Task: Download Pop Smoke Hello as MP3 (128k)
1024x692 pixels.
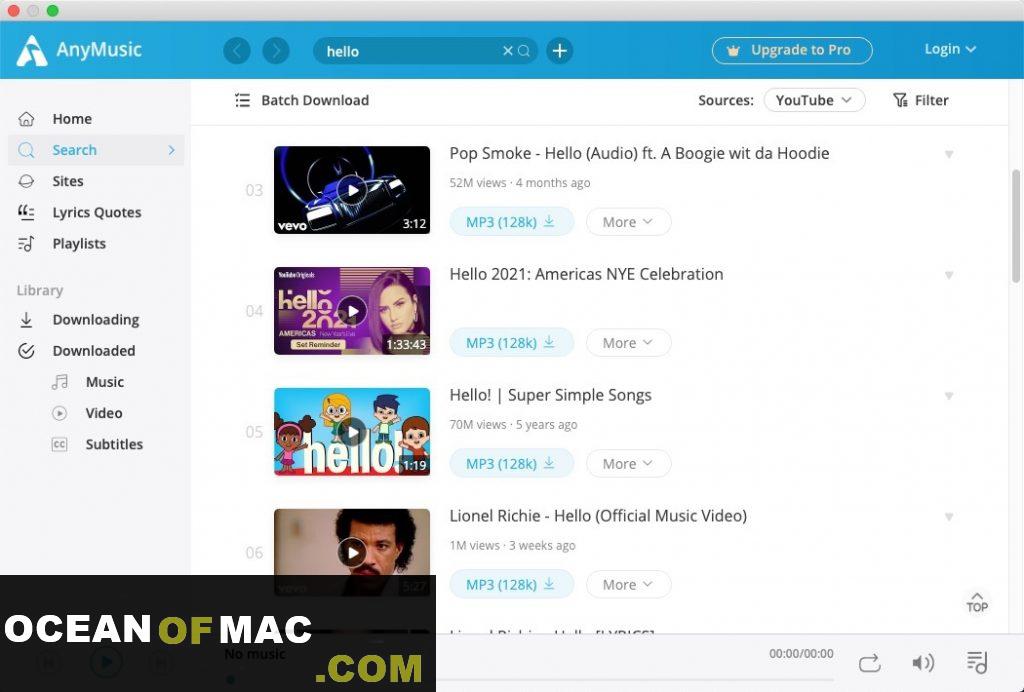Action: (511, 222)
